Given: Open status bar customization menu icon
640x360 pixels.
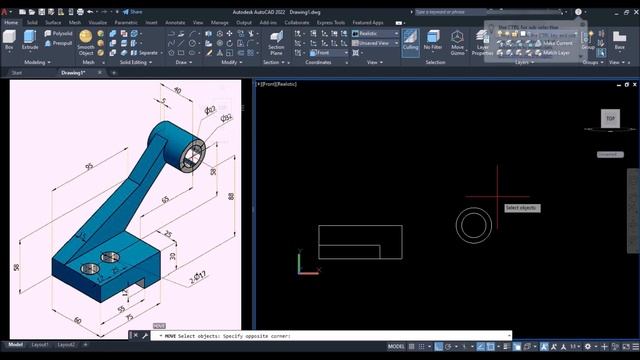Looking at the screenshot, I should 636,347.
